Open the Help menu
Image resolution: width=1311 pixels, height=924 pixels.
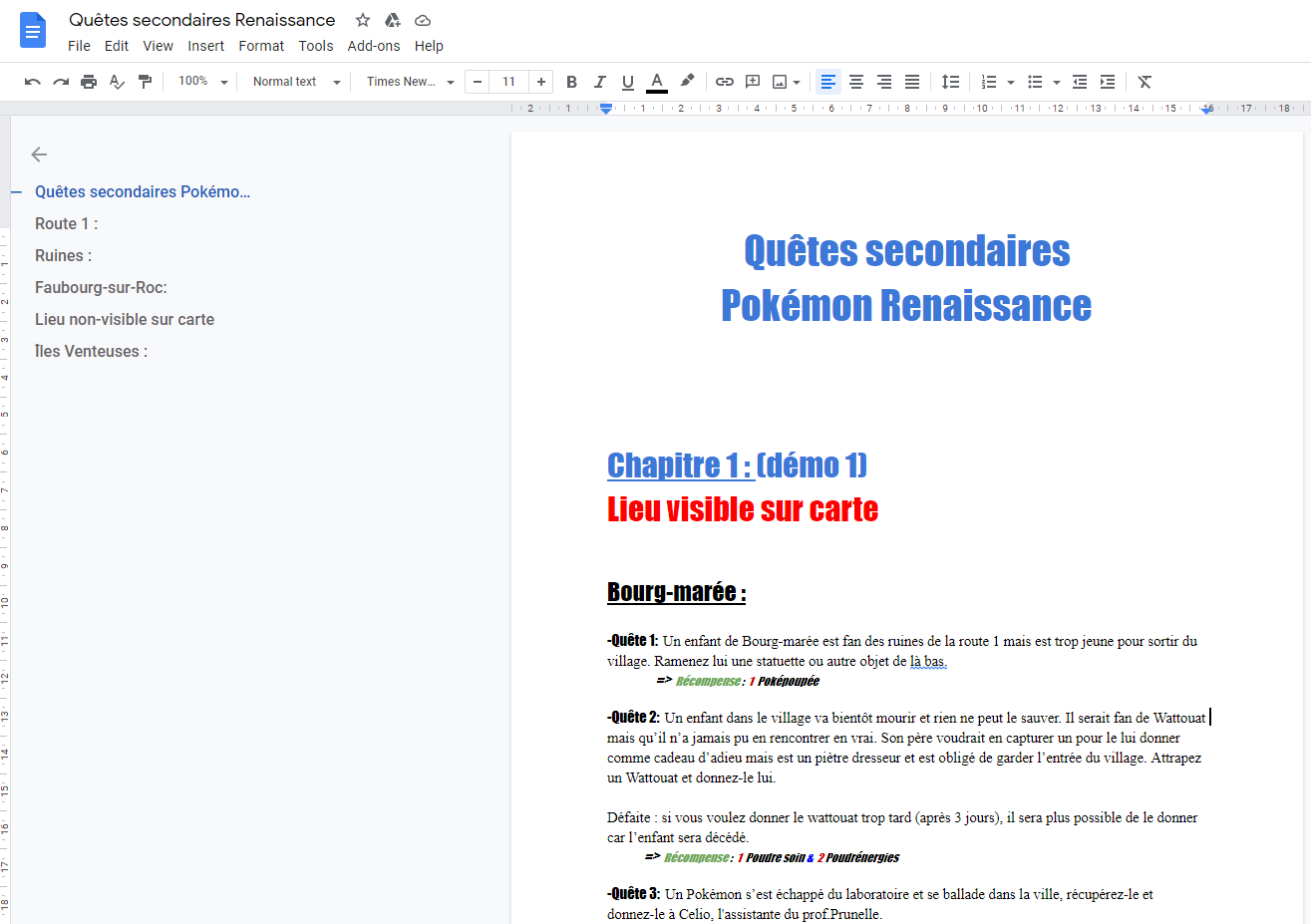click(429, 46)
